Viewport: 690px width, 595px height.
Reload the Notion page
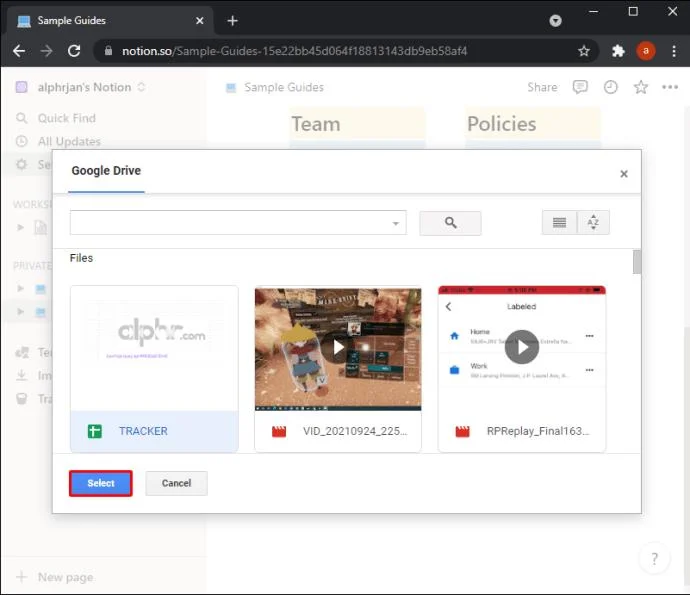point(74,51)
